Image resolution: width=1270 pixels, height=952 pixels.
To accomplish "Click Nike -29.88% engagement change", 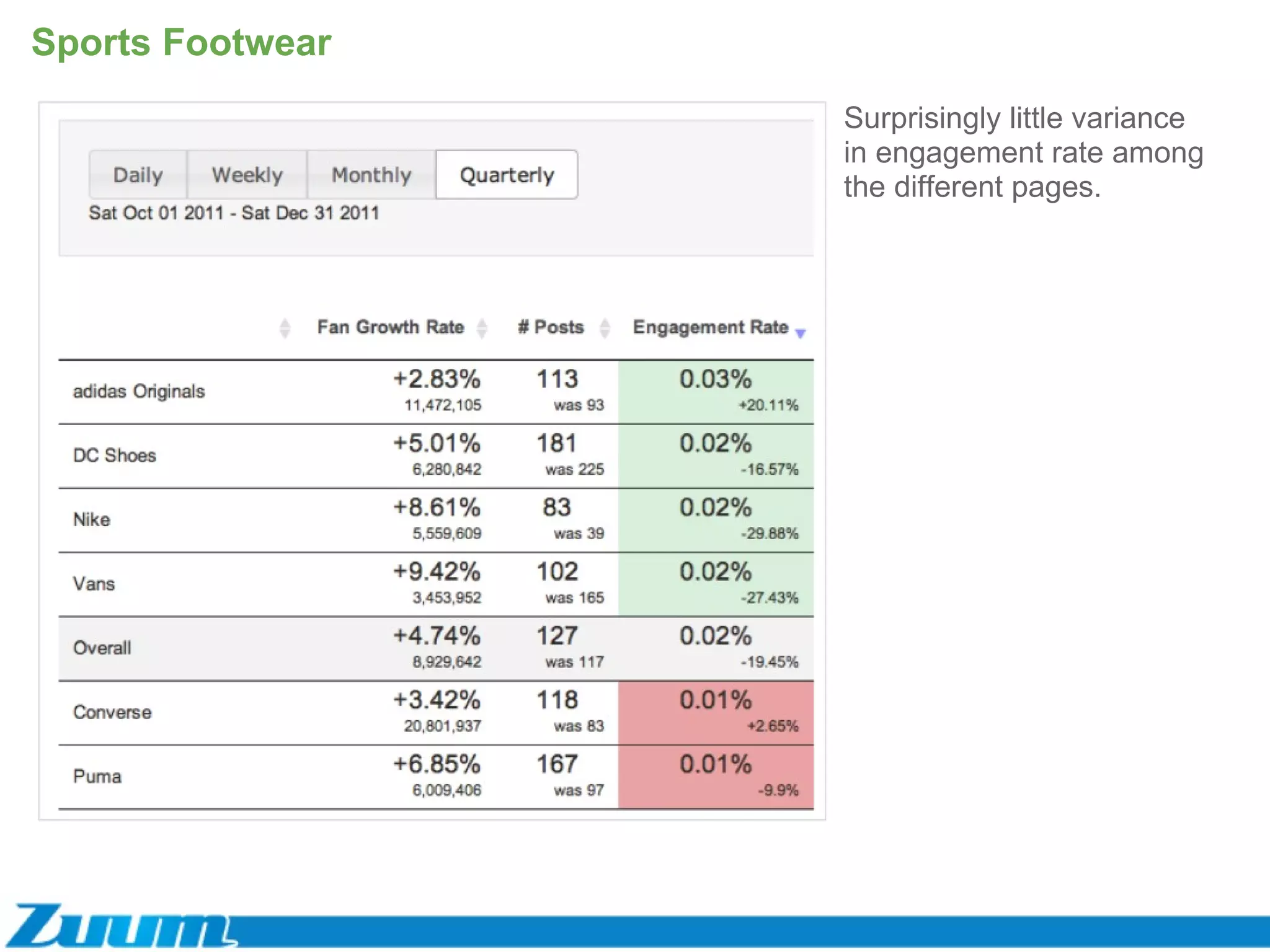I will (769, 534).
